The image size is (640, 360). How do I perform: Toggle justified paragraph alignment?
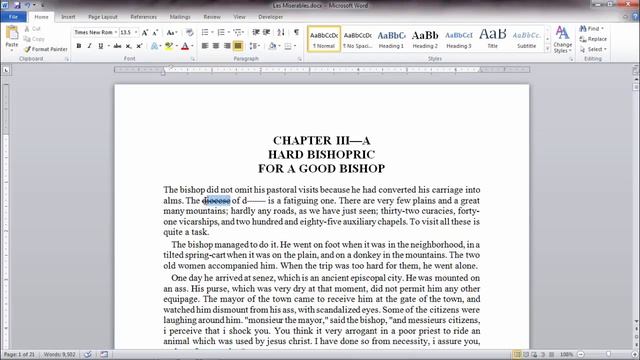tap(238, 46)
